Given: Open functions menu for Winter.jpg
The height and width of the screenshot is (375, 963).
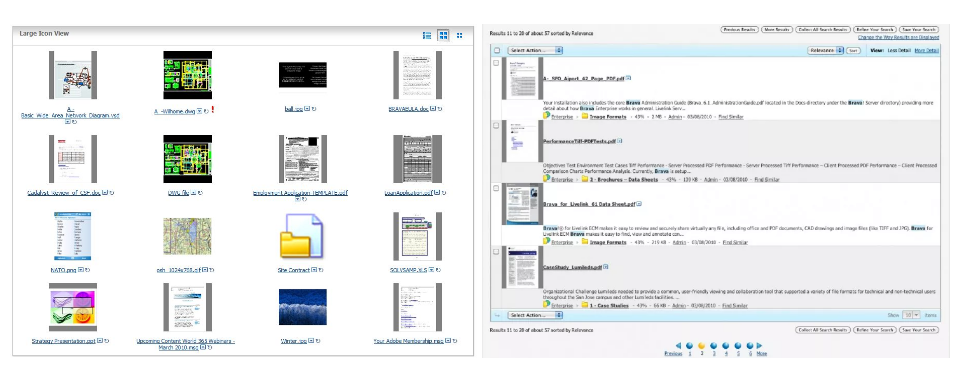Looking at the screenshot, I should (x=310, y=341).
